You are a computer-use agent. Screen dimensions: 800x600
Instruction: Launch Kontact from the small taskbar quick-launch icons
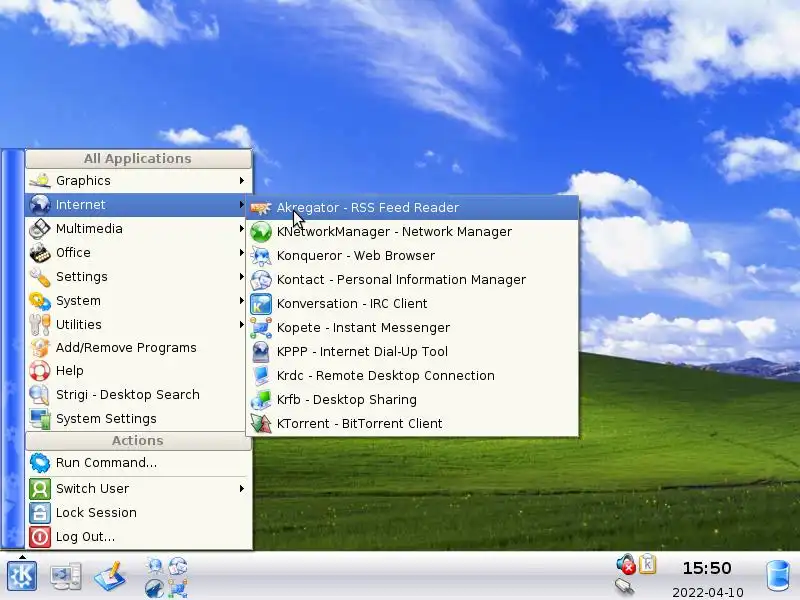click(178, 566)
